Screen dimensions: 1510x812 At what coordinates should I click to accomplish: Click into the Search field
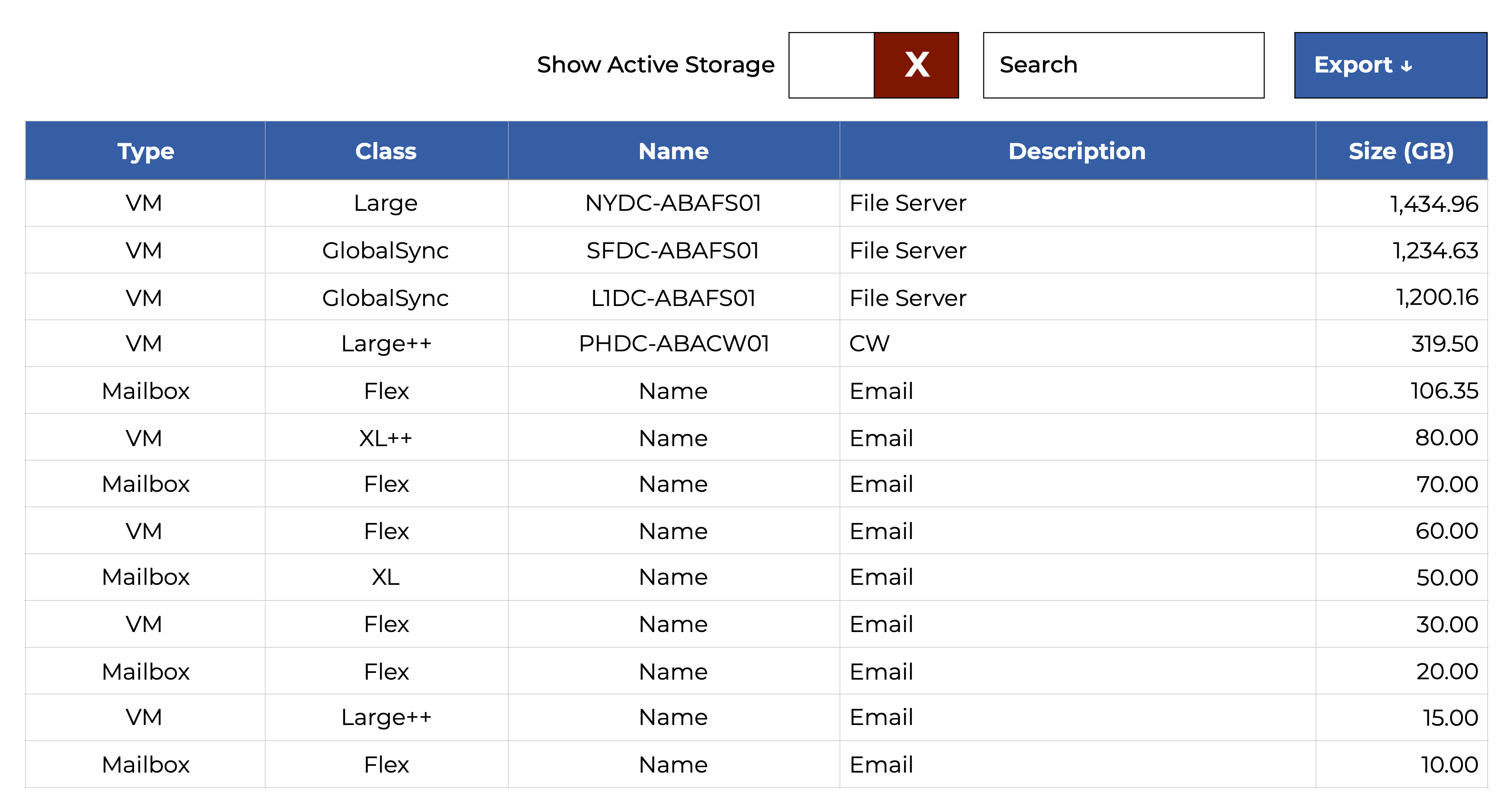(x=1122, y=65)
